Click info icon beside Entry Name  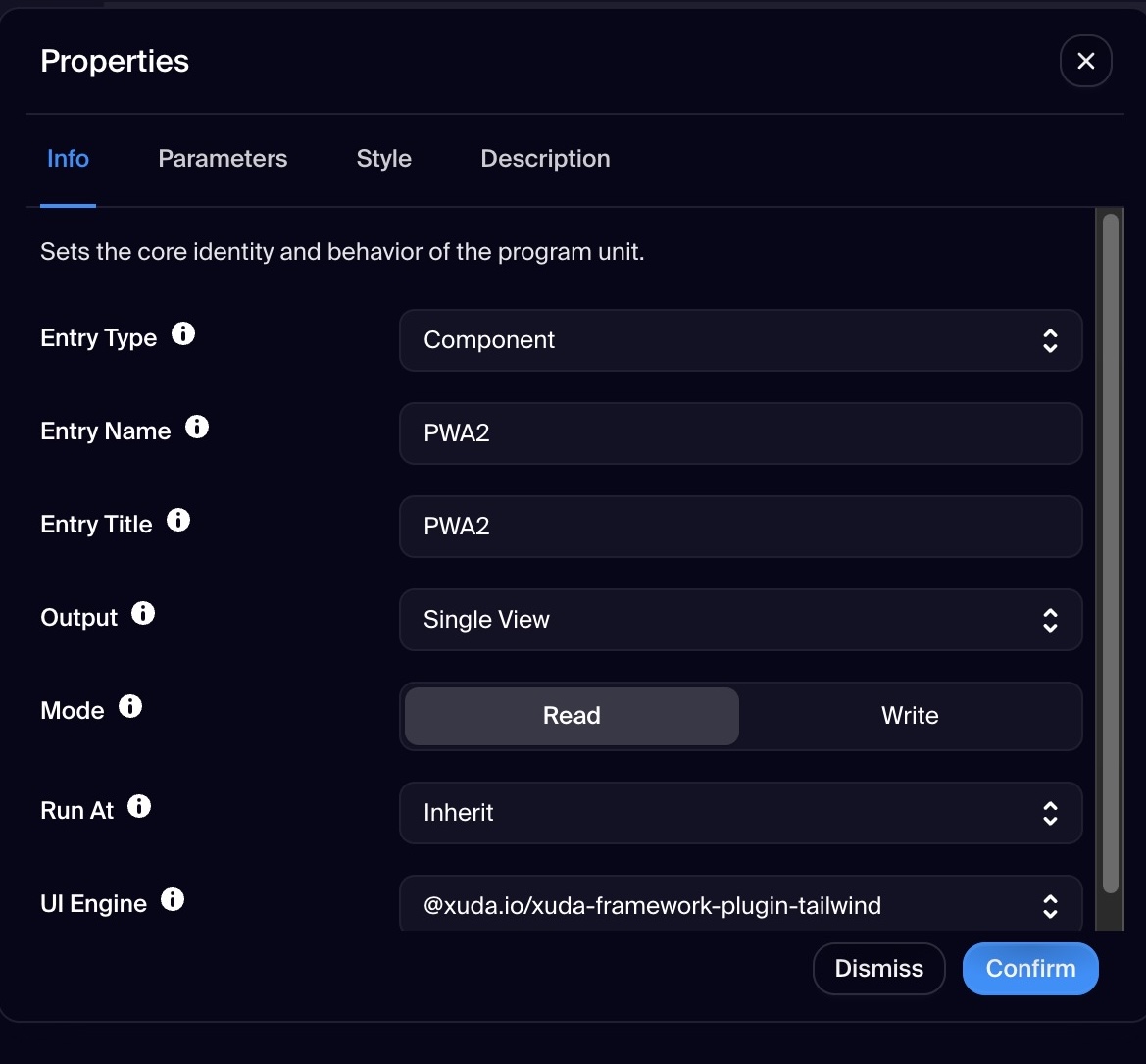(x=197, y=428)
